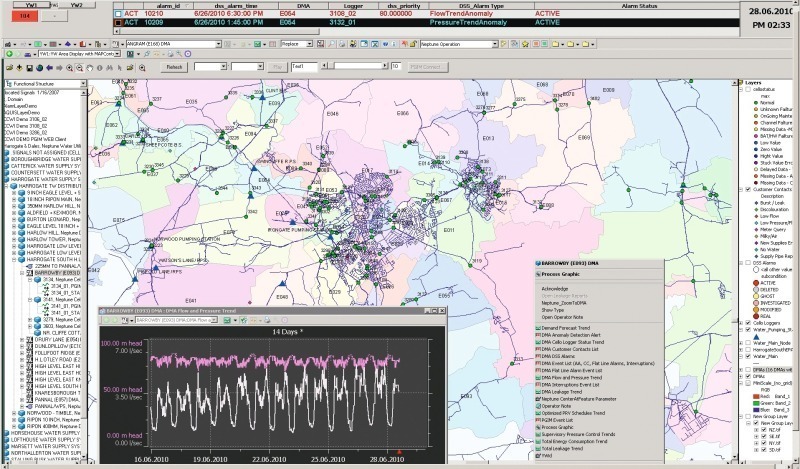Click the Logger column header

(x=353, y=6)
